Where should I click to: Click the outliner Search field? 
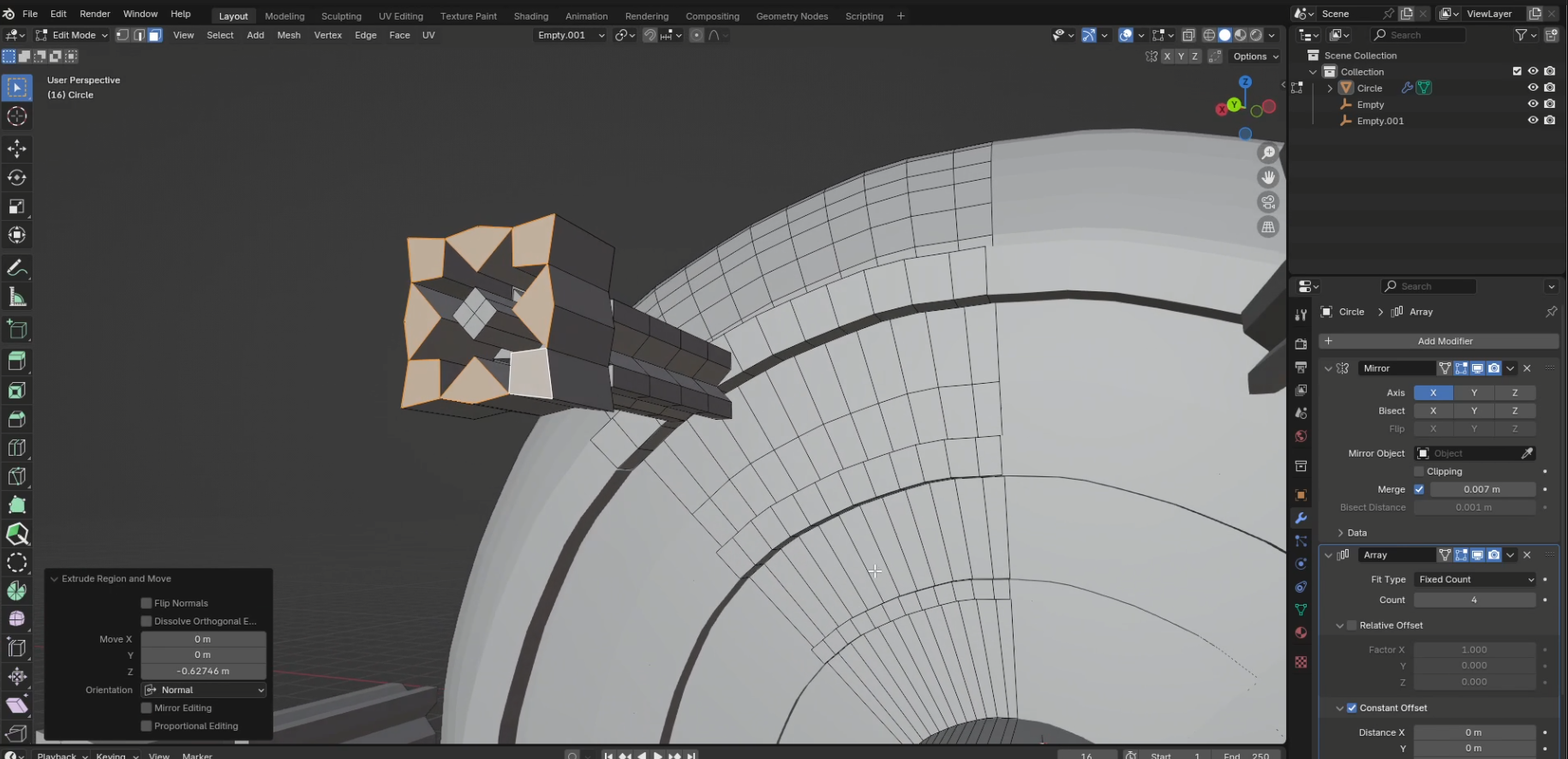pyautogui.click(x=1418, y=35)
